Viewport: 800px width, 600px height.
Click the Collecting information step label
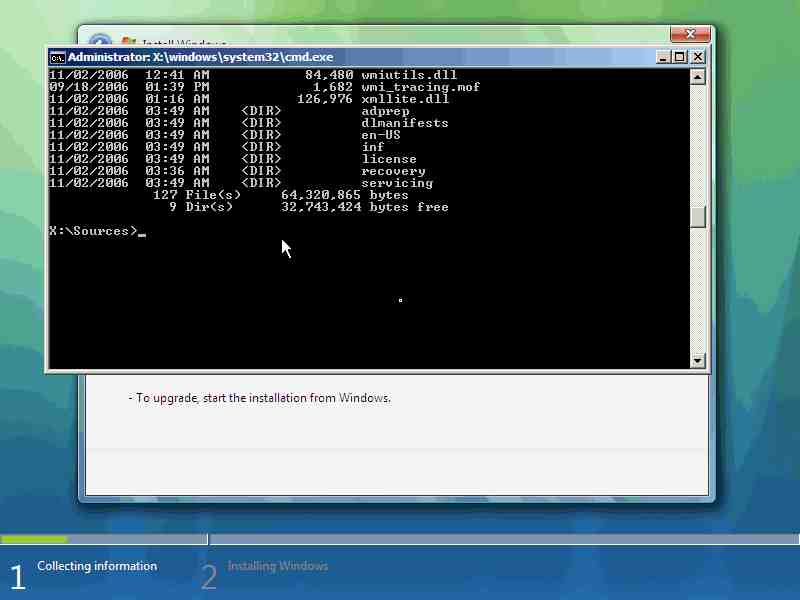tap(97, 566)
